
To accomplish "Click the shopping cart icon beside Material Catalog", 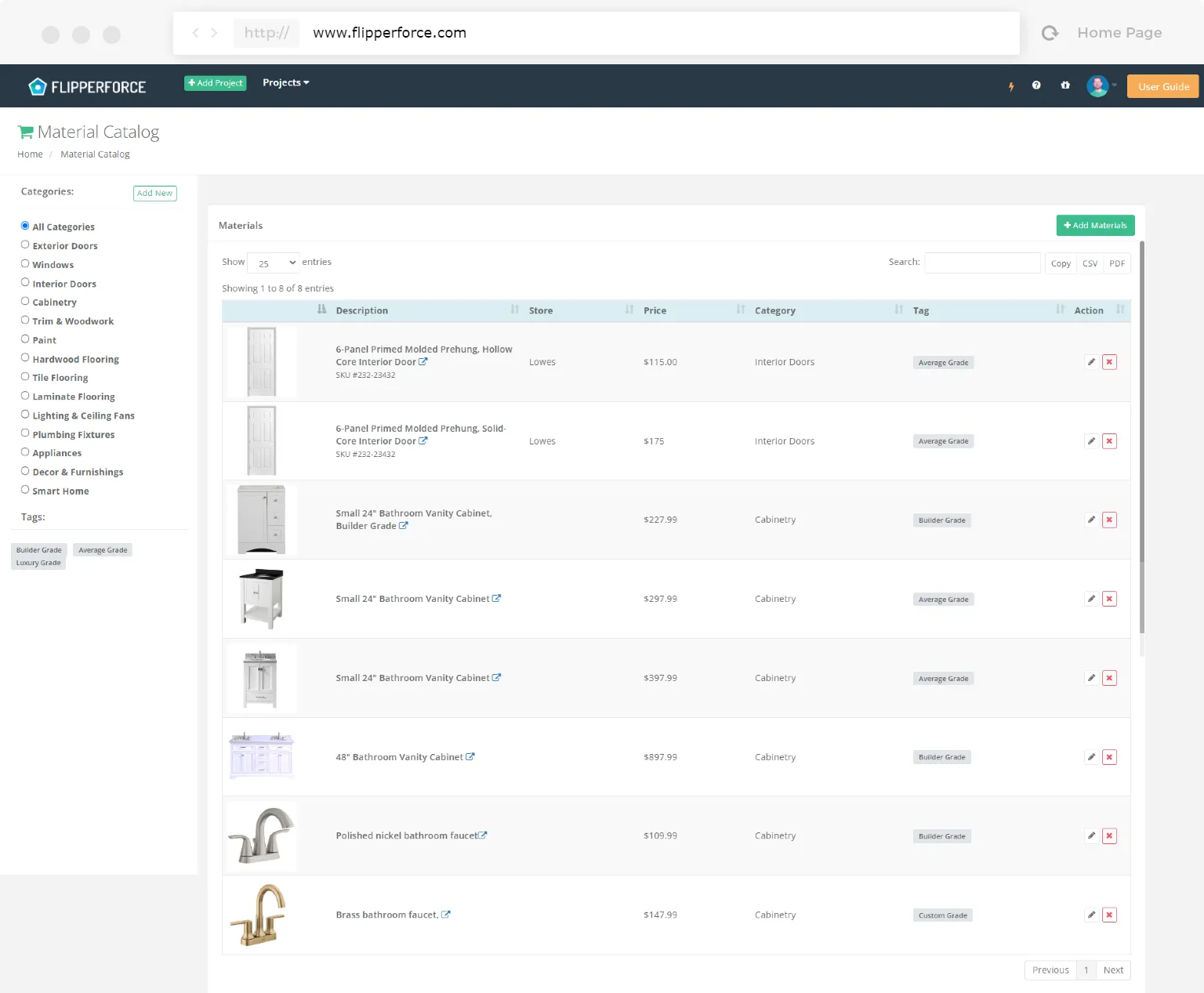I will click(x=26, y=130).
